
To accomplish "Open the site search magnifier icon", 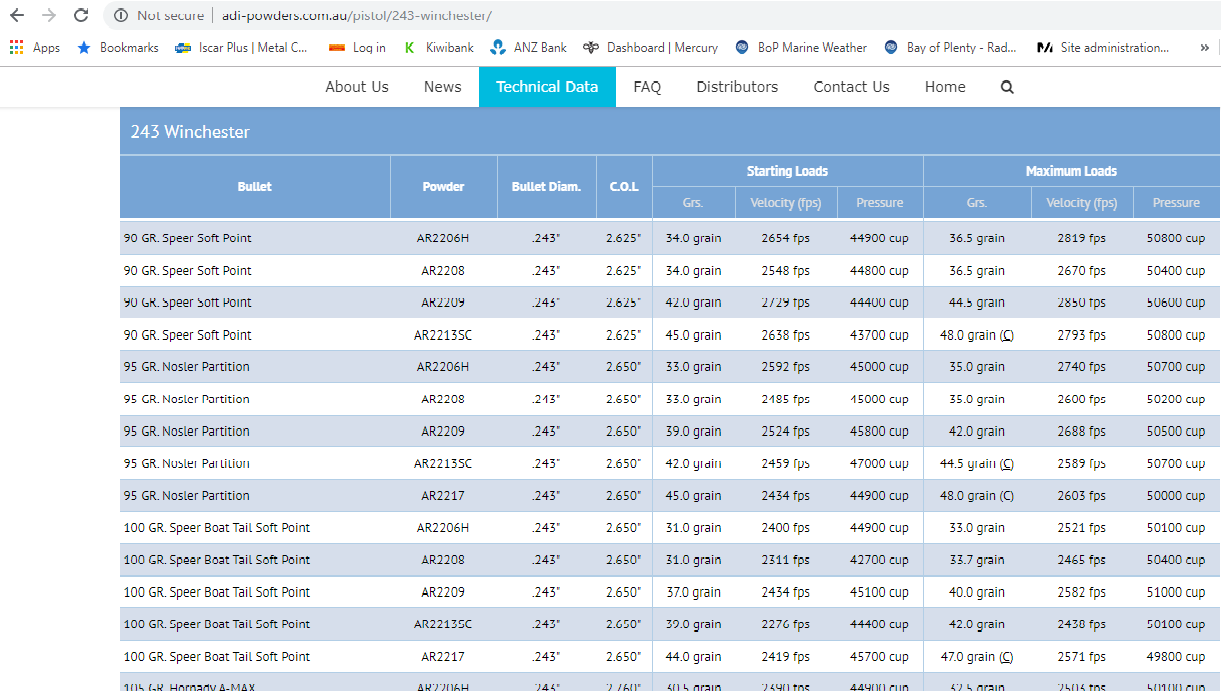I will (x=1007, y=87).
